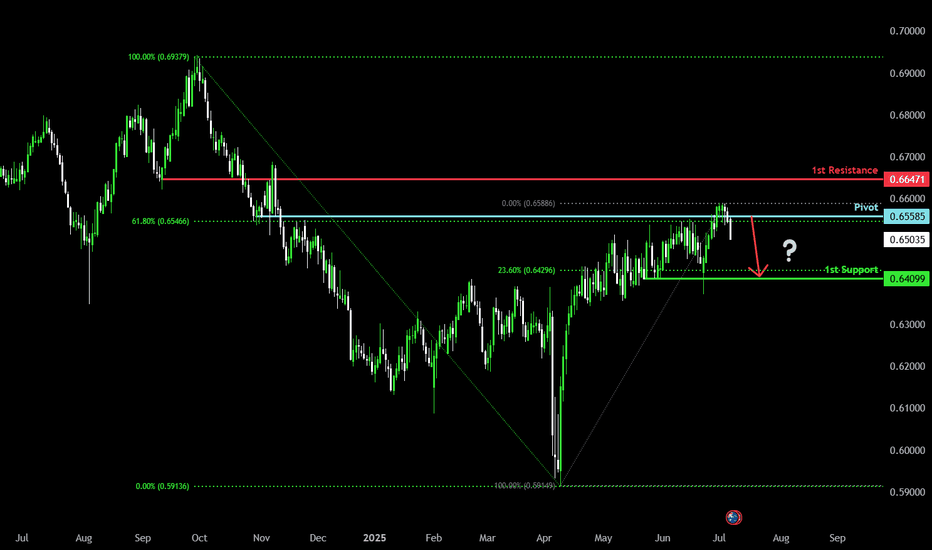
Task: Click the Jun time axis label
Action: (663, 538)
